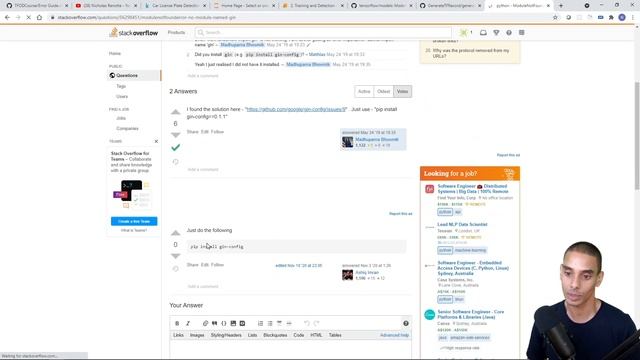Open Senior Software Engineer Core Platforms job
Screen dimensions: 640x360
[471, 314]
